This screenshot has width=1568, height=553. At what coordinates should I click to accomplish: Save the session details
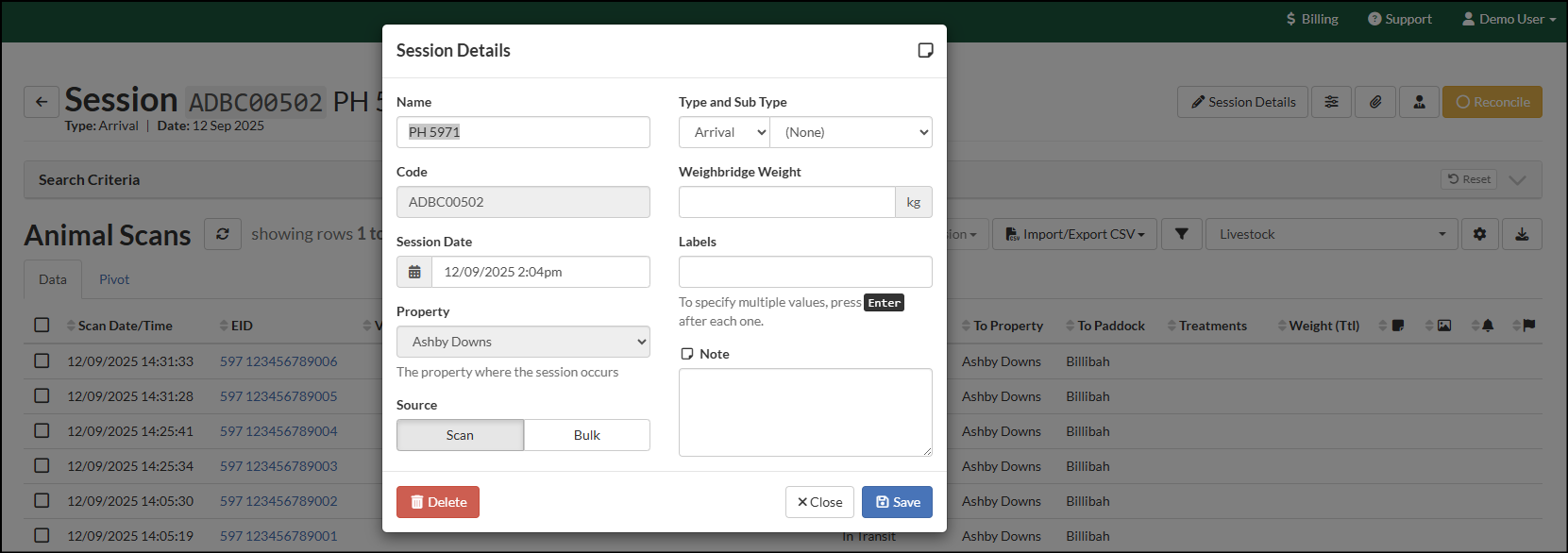pos(897,502)
